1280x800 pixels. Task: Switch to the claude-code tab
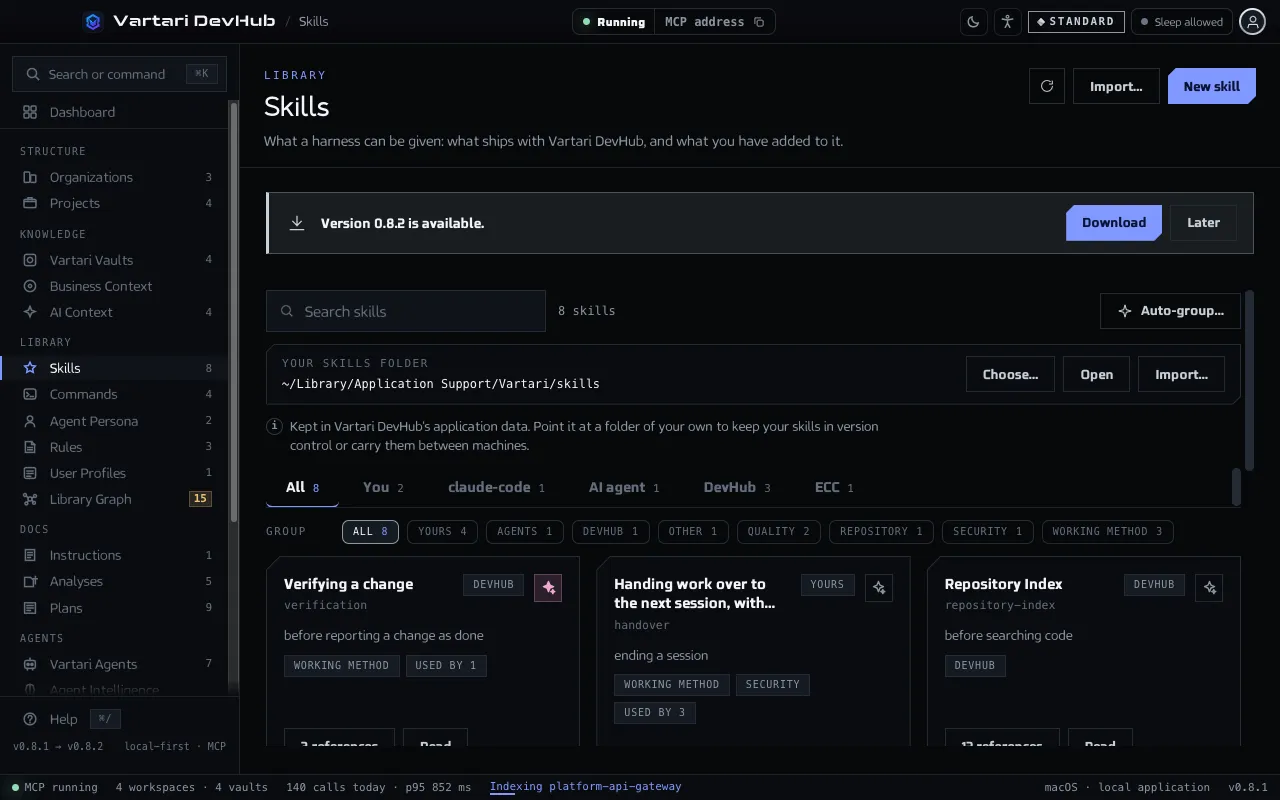(x=497, y=488)
